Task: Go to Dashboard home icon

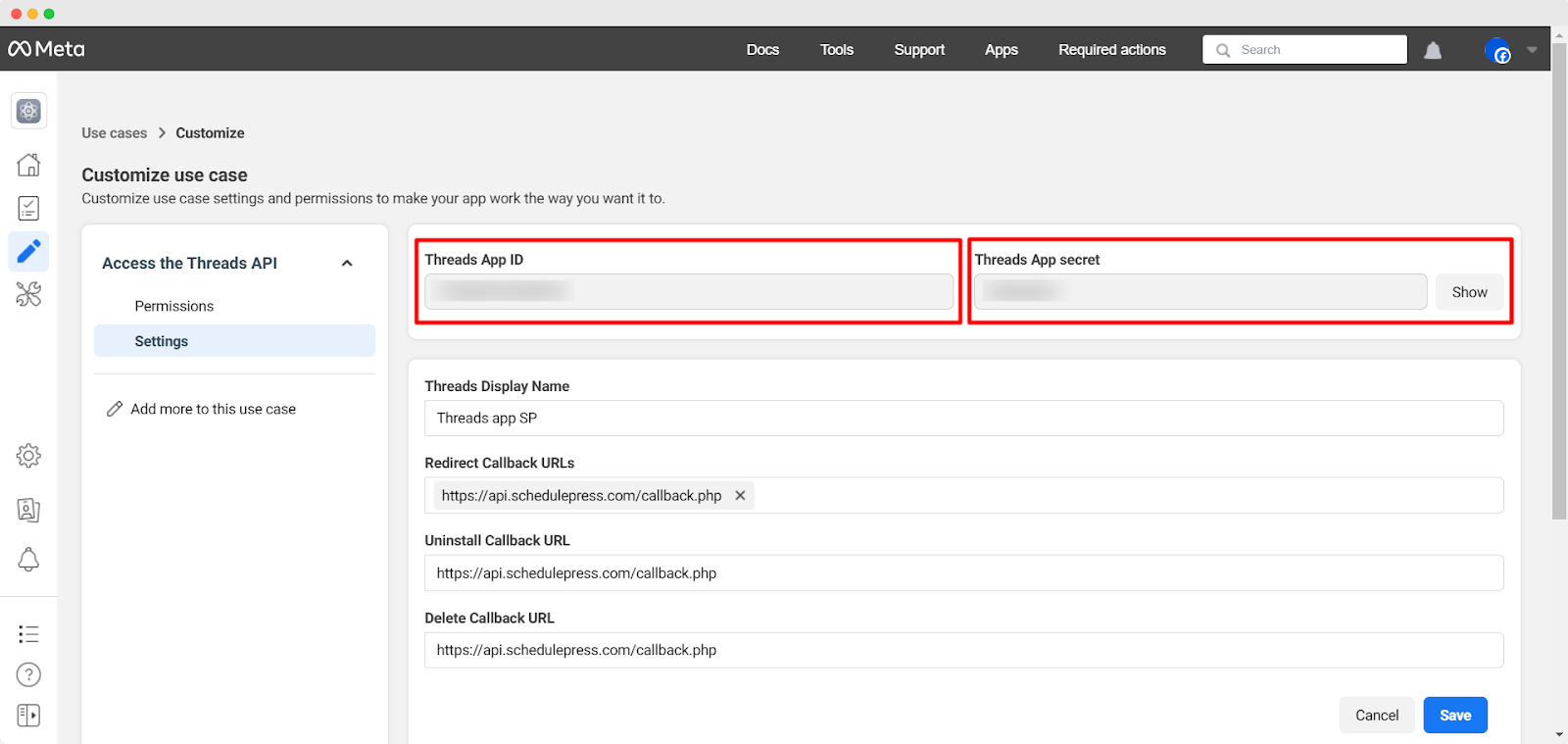Action: coord(28,165)
